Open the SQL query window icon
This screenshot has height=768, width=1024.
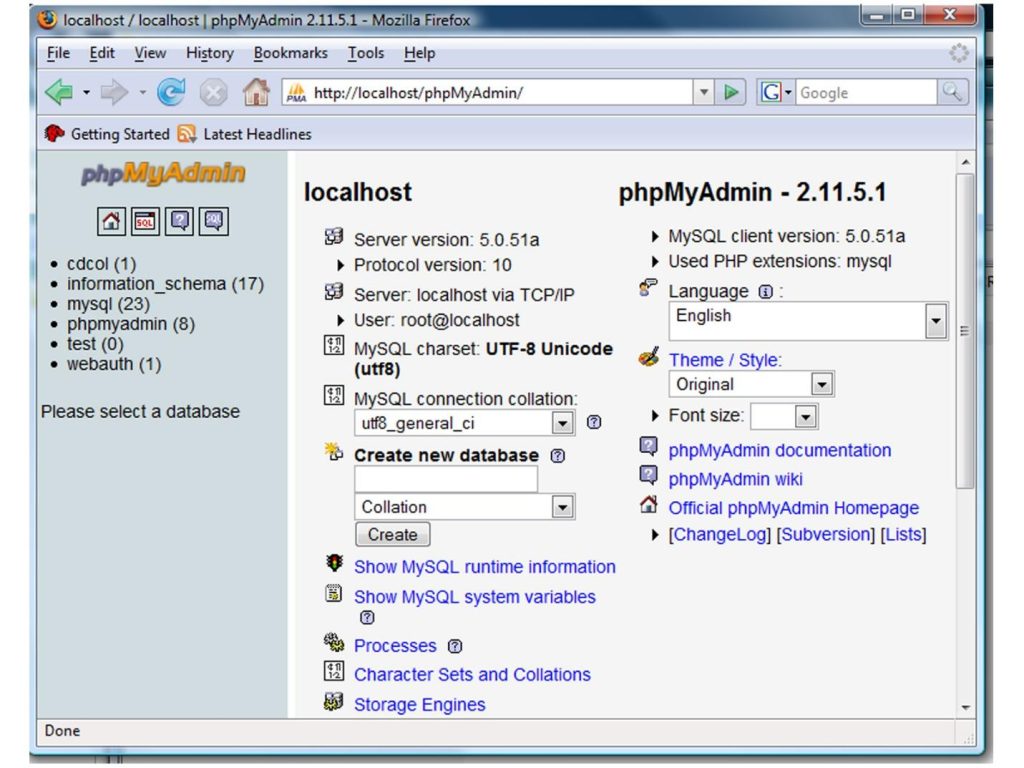coord(145,221)
